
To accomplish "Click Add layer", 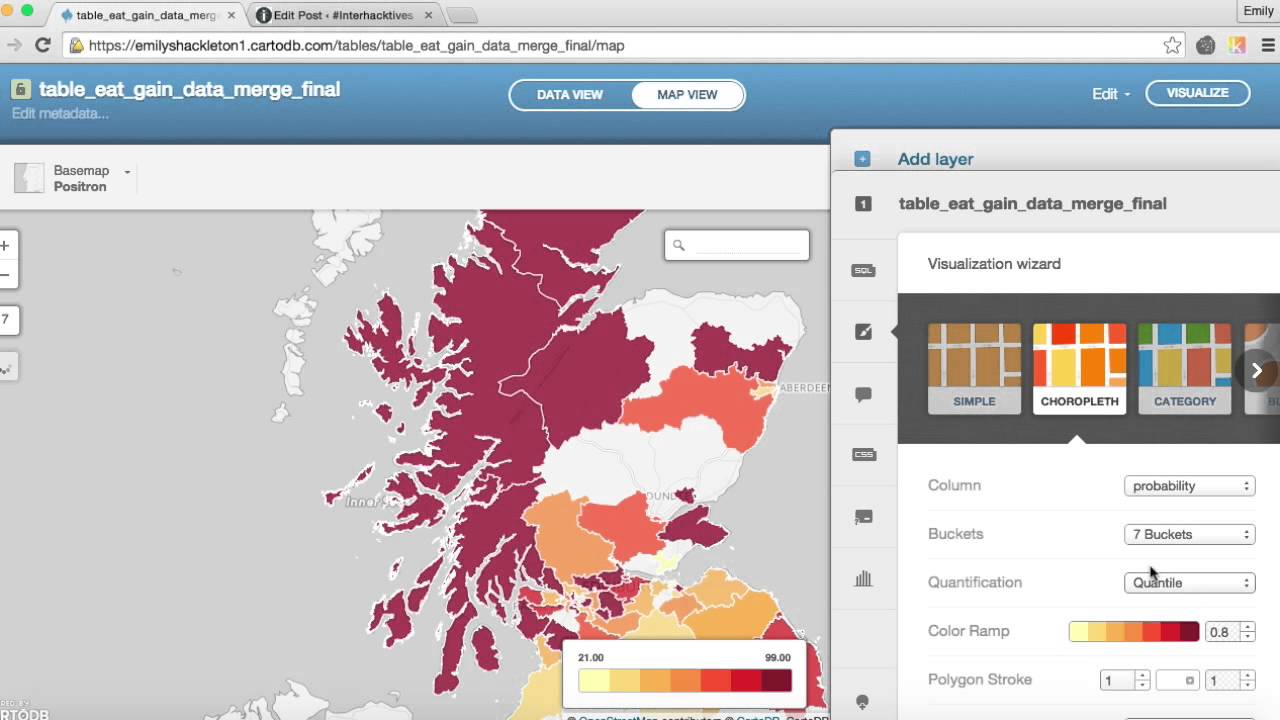I will click(x=935, y=159).
